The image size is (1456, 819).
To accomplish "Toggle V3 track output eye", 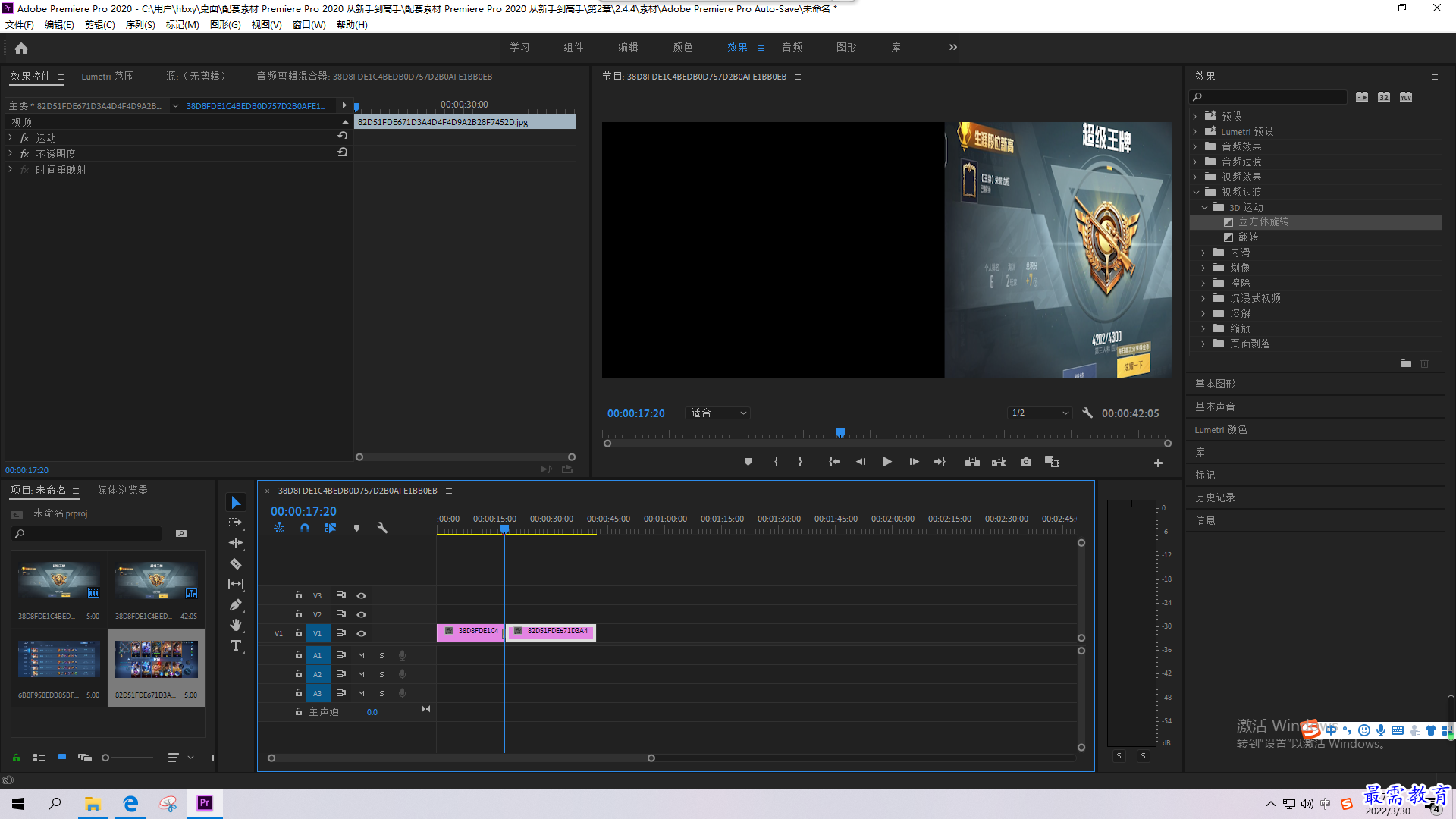I will coord(362,596).
